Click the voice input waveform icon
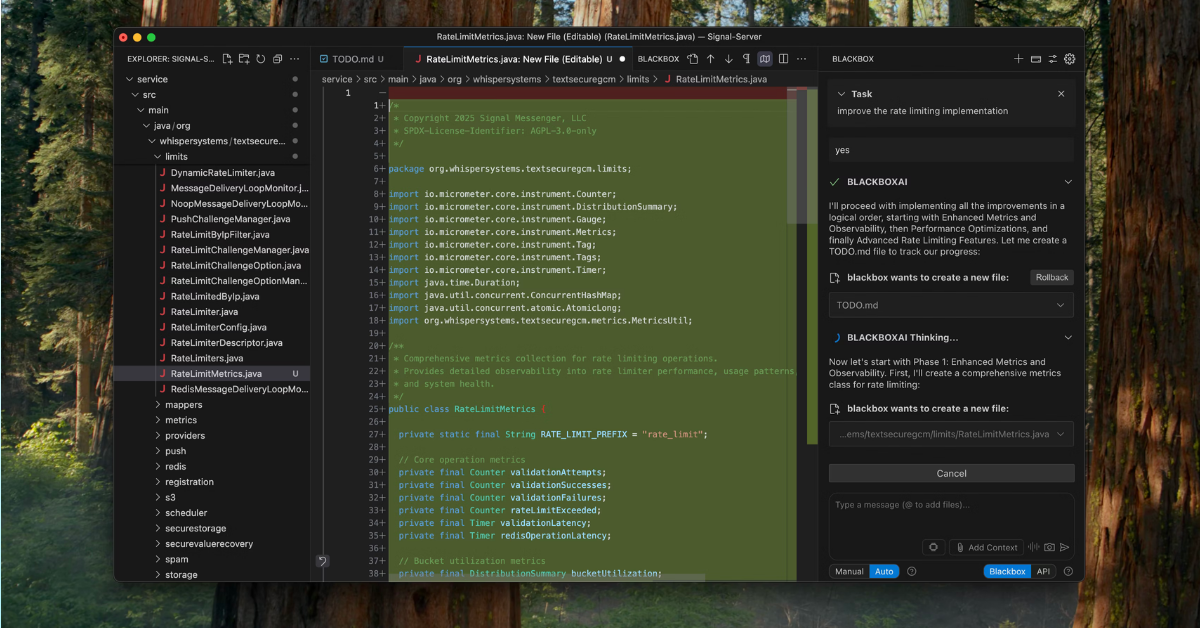This screenshot has width=1200, height=628. click(1033, 547)
